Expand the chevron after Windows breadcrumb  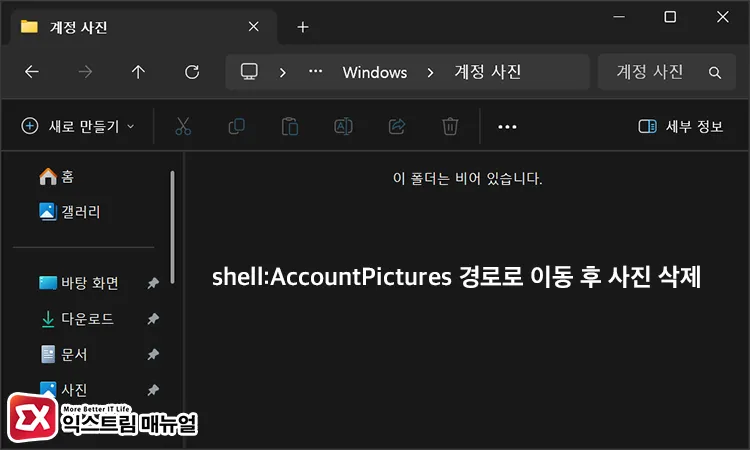(430, 72)
